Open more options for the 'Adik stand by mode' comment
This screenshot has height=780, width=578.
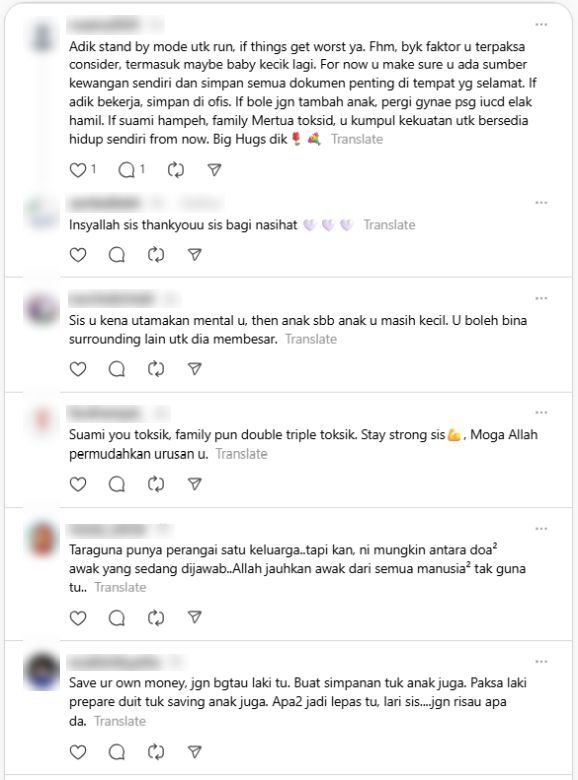541,24
